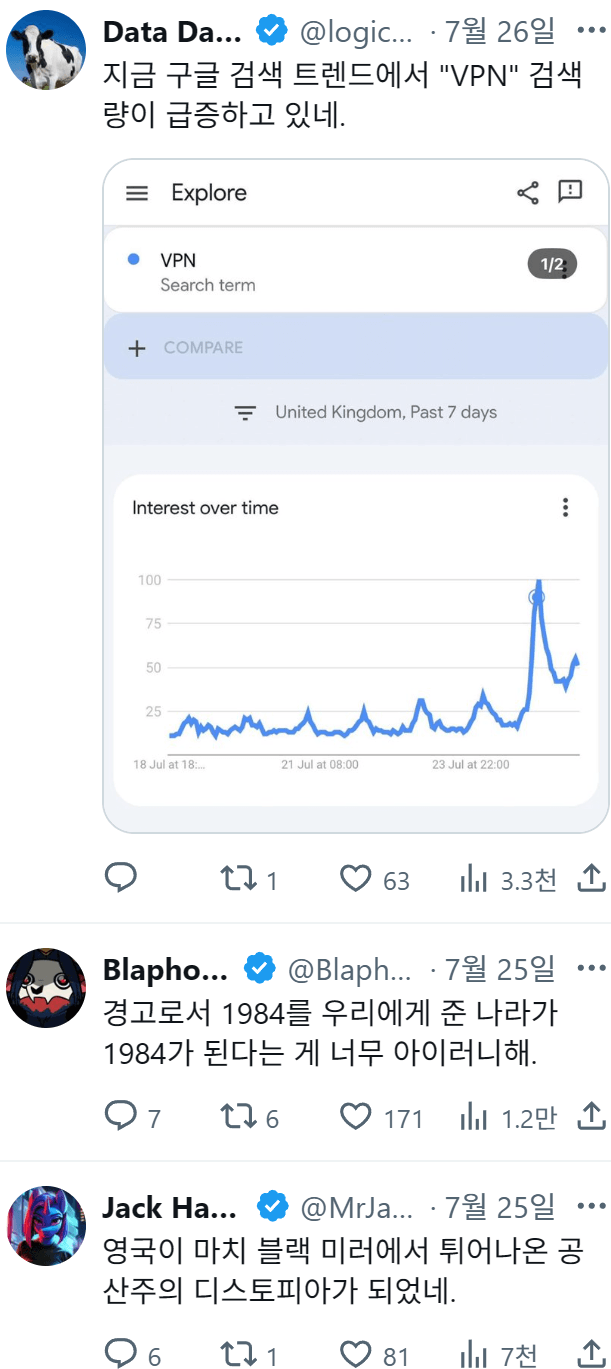Click the feedback icon in Explore header
The image size is (611, 1369).
tap(570, 191)
